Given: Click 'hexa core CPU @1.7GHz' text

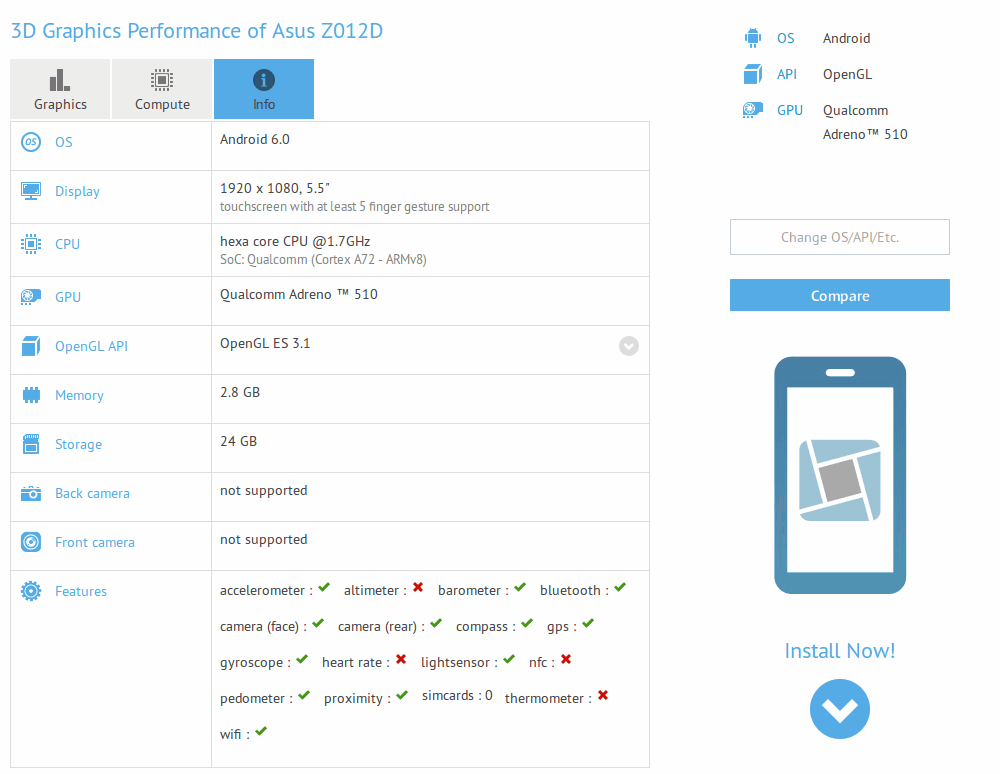Looking at the screenshot, I should [295, 242].
